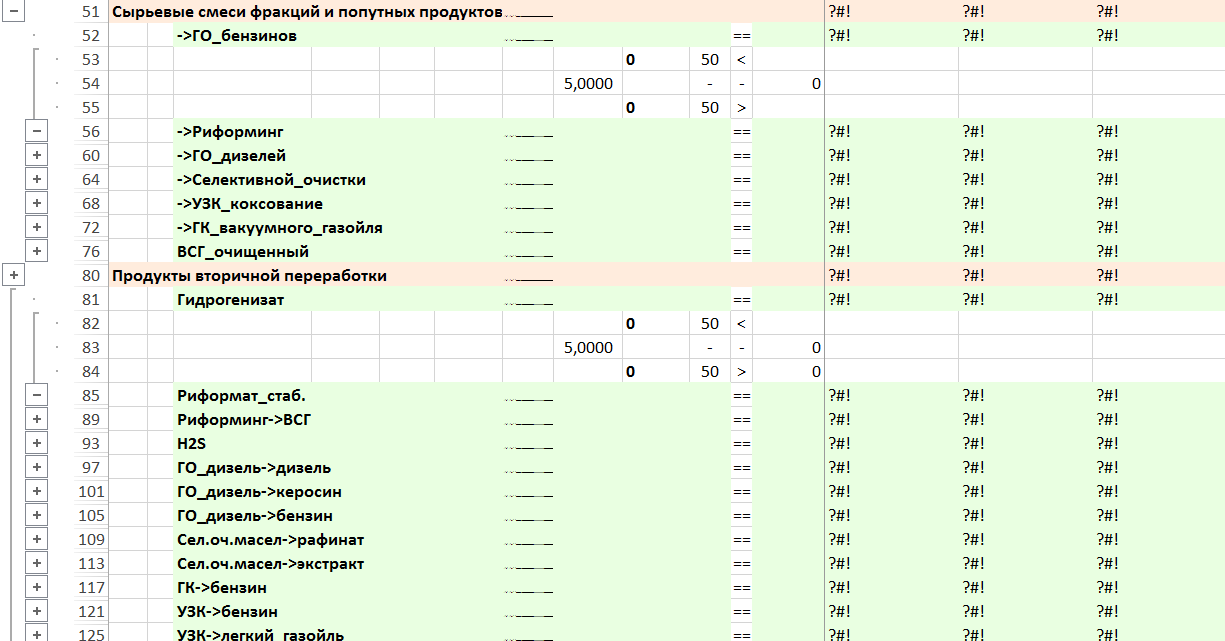Expand the outline group at row 80

13,275
